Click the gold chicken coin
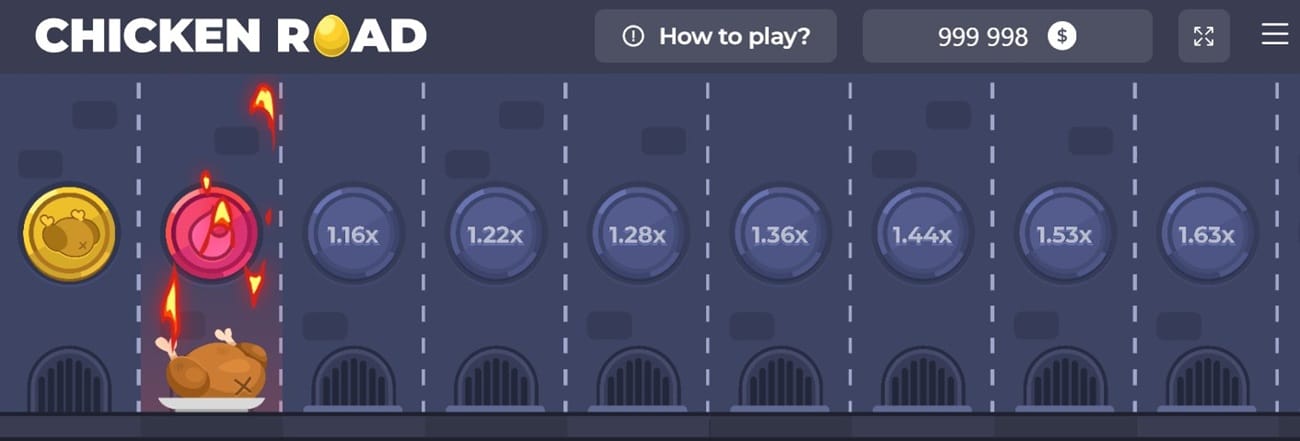Screen dimensions: 1300x441 pyautogui.click(x=69, y=234)
